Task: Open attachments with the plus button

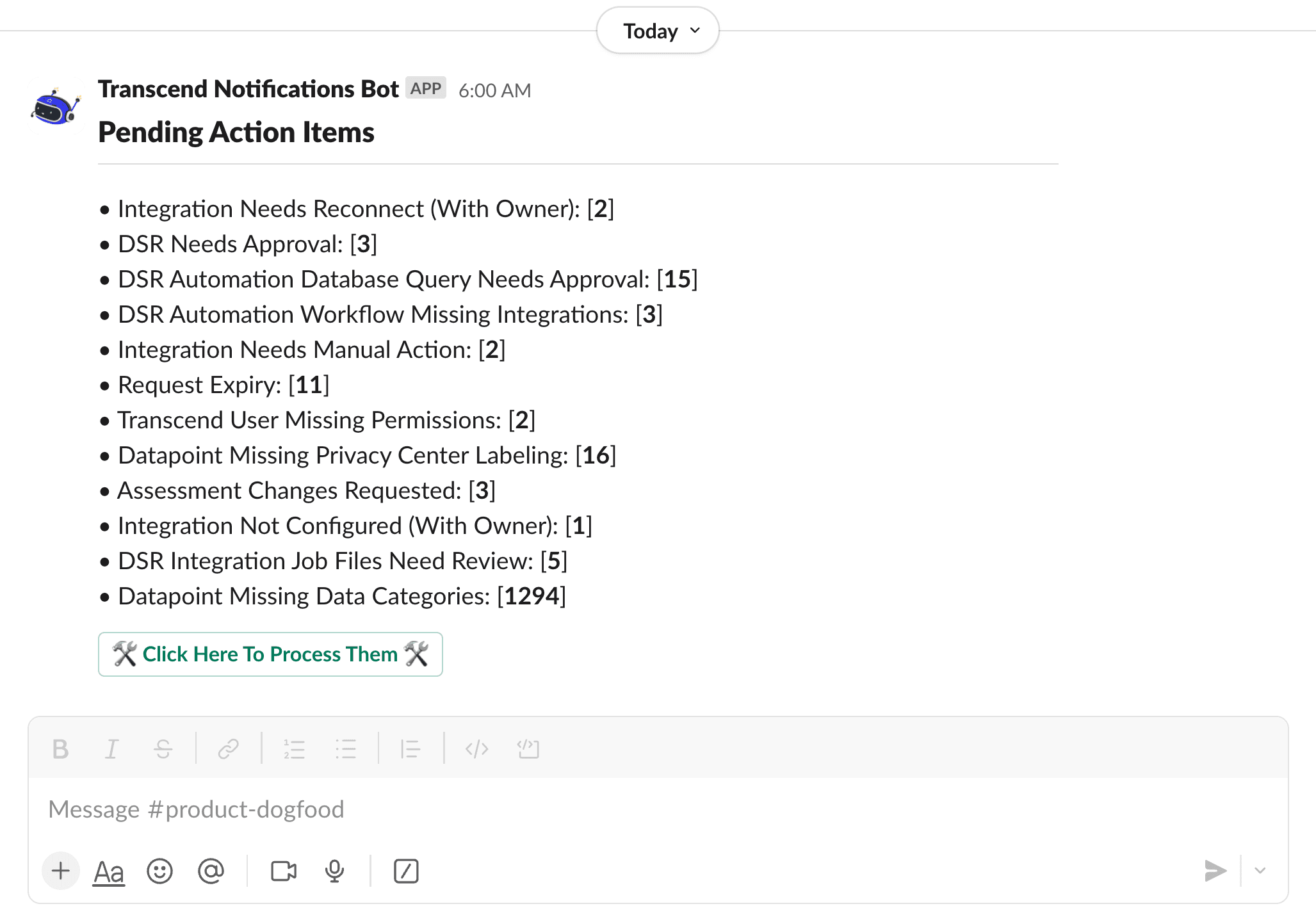Action: 60,871
